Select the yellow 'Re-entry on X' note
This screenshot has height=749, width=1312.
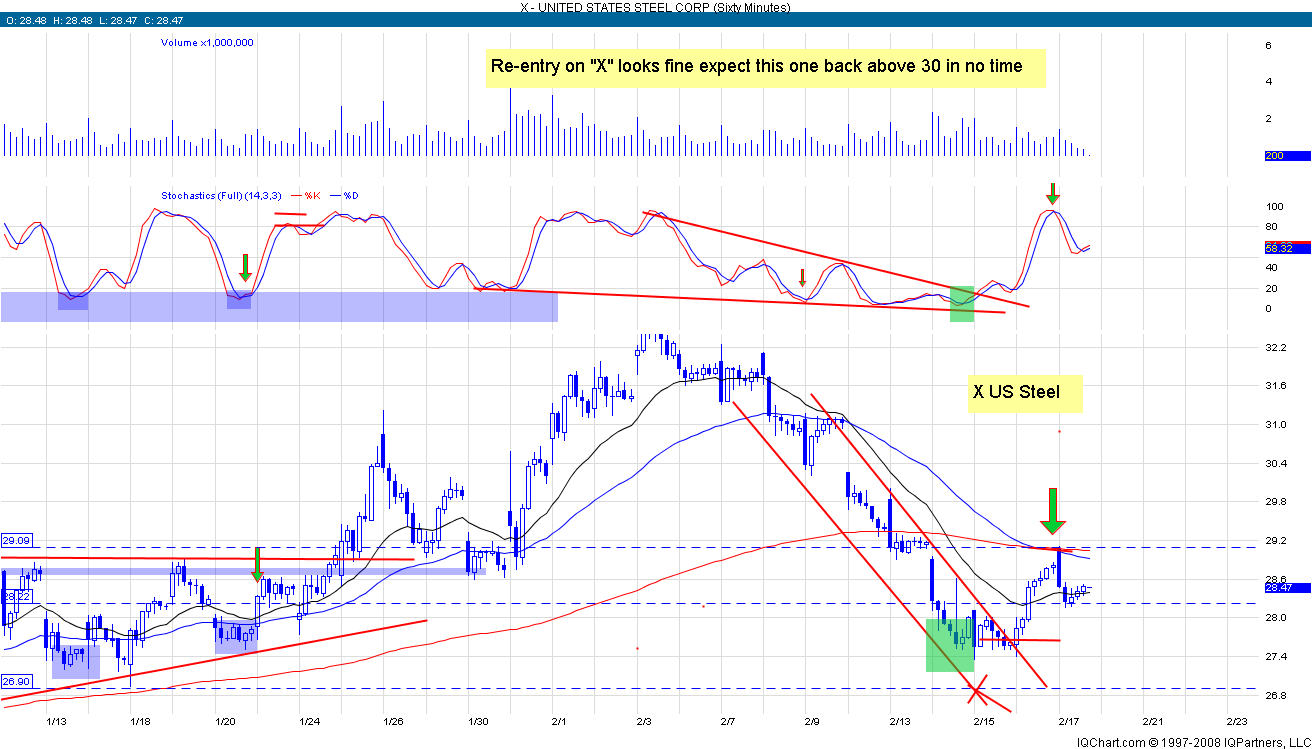(765, 68)
